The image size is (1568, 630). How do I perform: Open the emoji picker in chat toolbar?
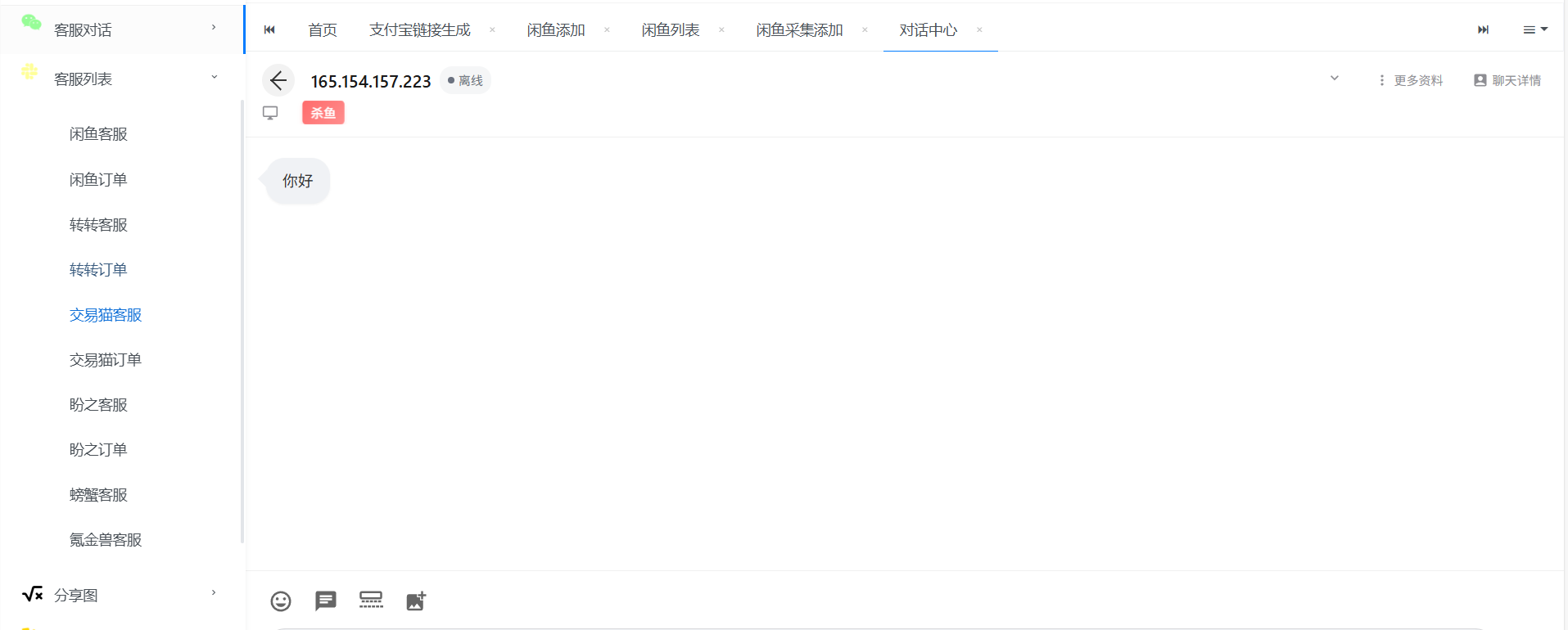click(x=281, y=601)
